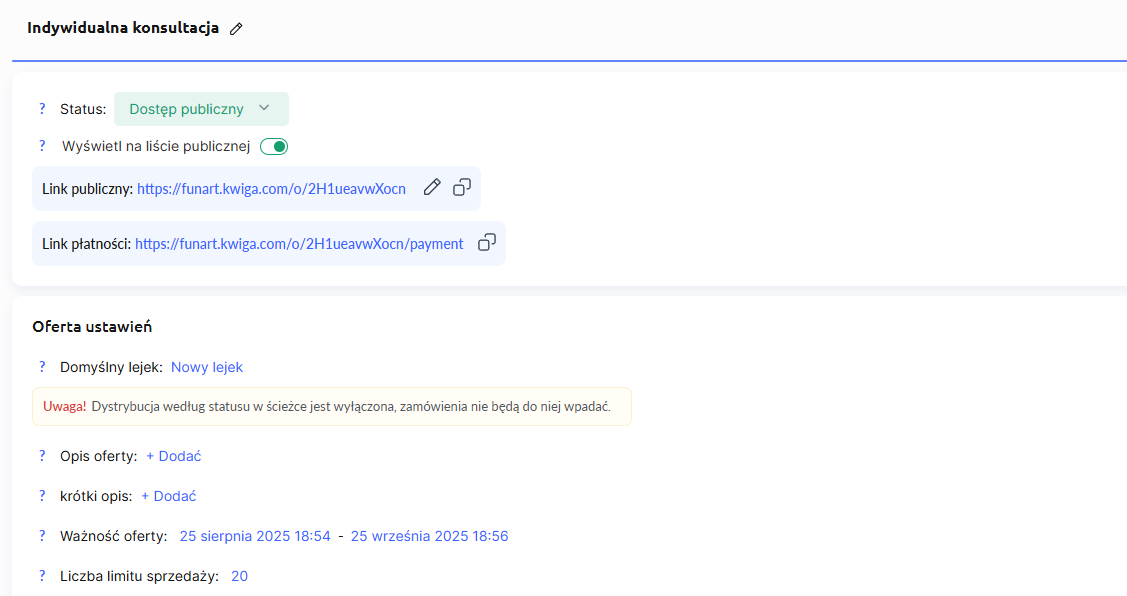Open the 'Dostęp publiczny' status dropdown

click(x=201, y=109)
